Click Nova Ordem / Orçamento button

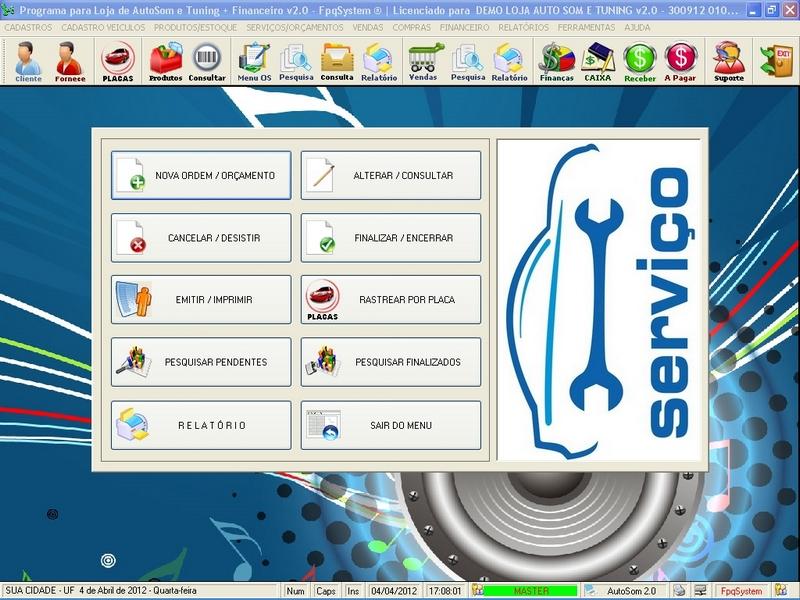coord(201,176)
